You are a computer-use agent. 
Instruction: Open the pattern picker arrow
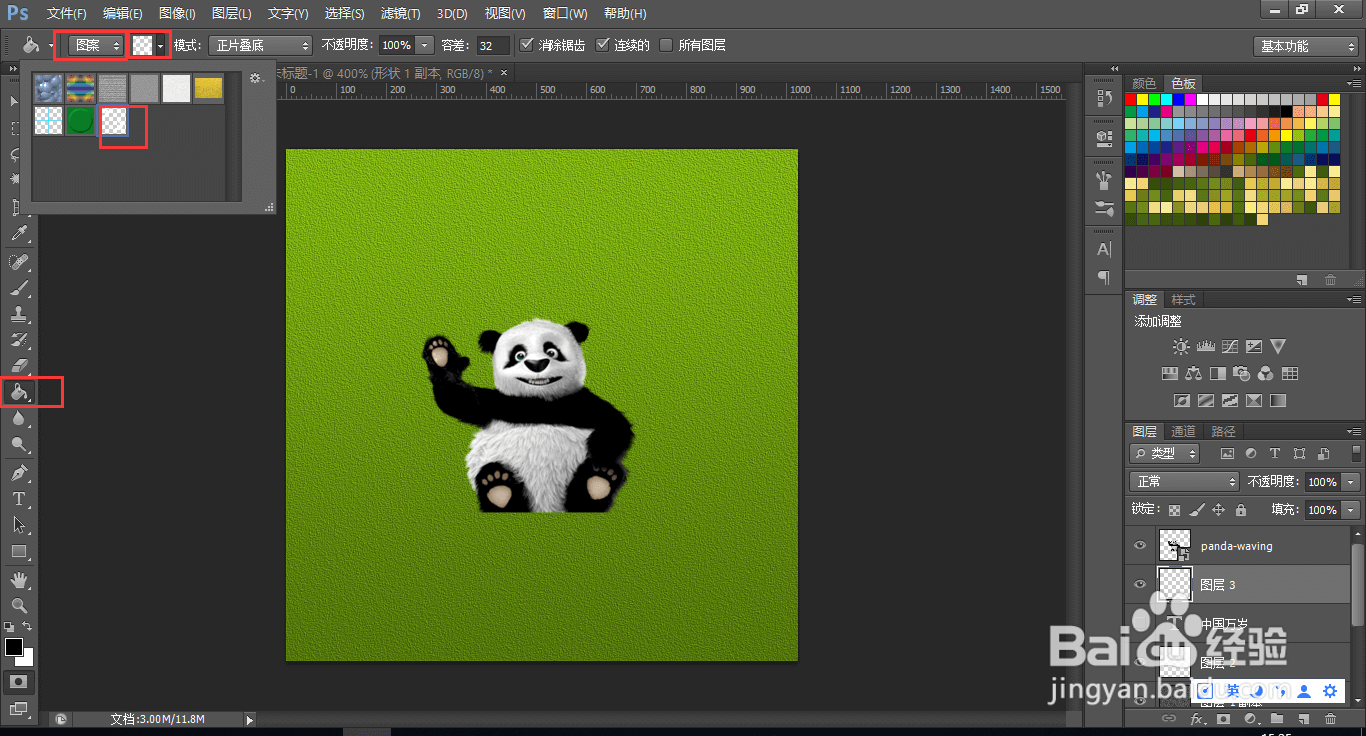click(160, 46)
